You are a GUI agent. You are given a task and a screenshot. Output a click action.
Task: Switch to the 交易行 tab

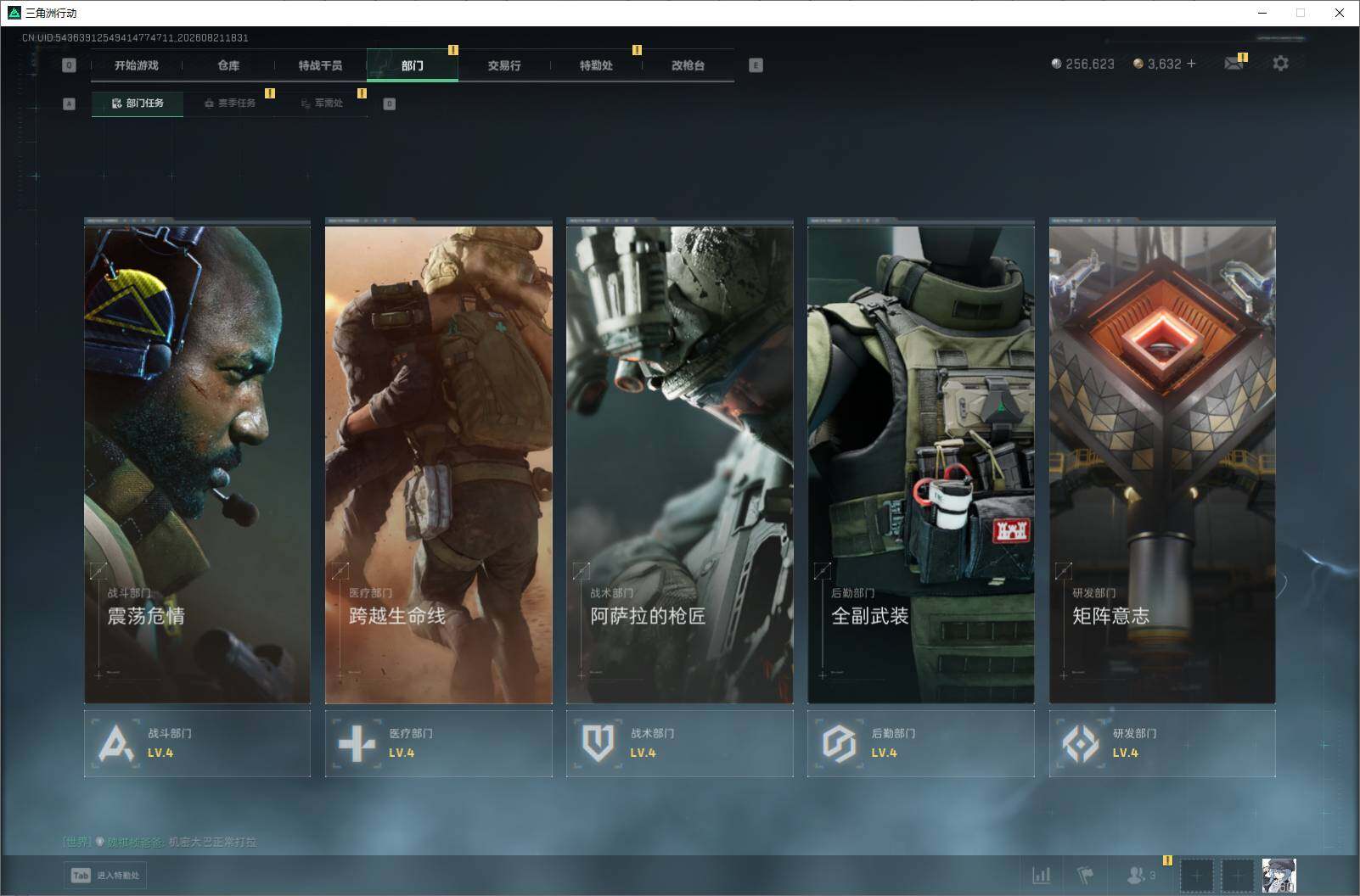coord(504,65)
